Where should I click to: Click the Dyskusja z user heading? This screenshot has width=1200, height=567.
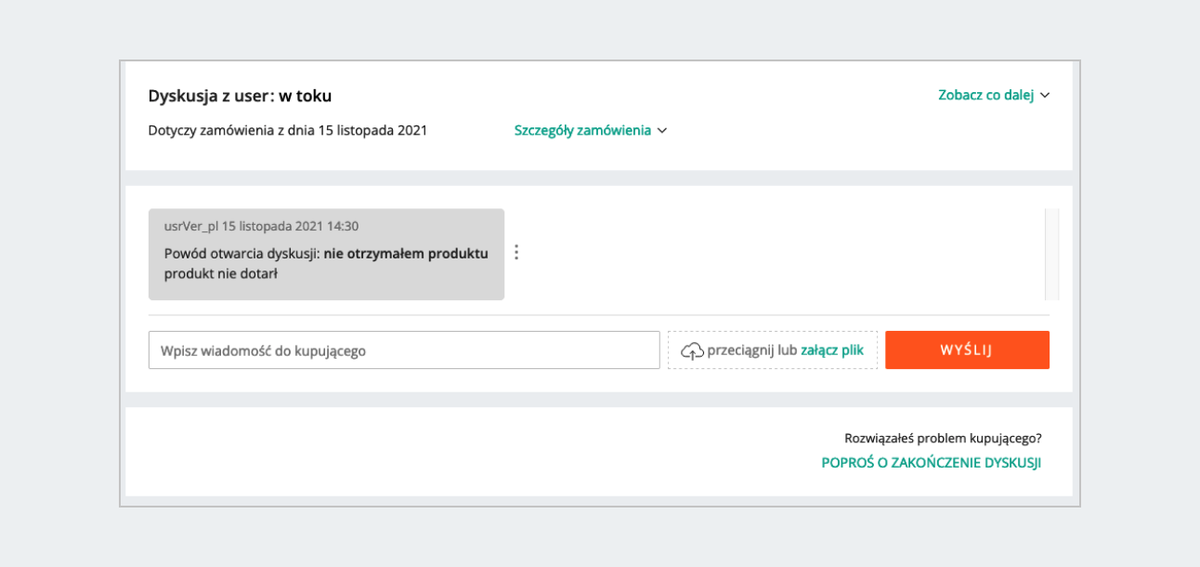(x=240, y=96)
